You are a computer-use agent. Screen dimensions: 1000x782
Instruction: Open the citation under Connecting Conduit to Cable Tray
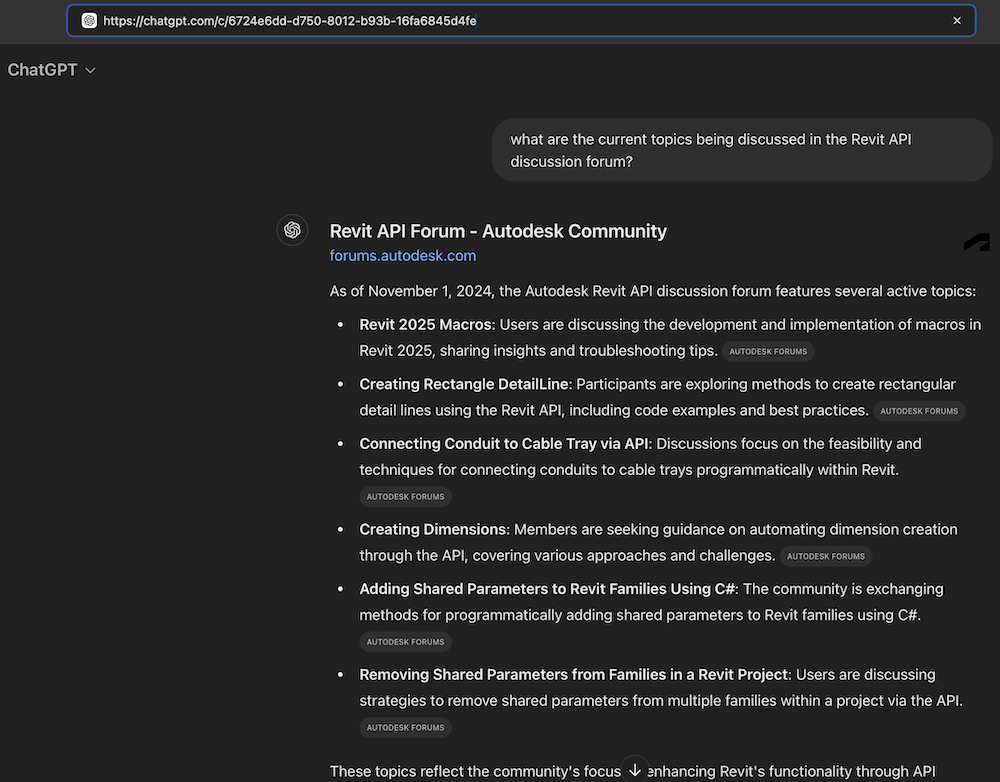pos(405,496)
